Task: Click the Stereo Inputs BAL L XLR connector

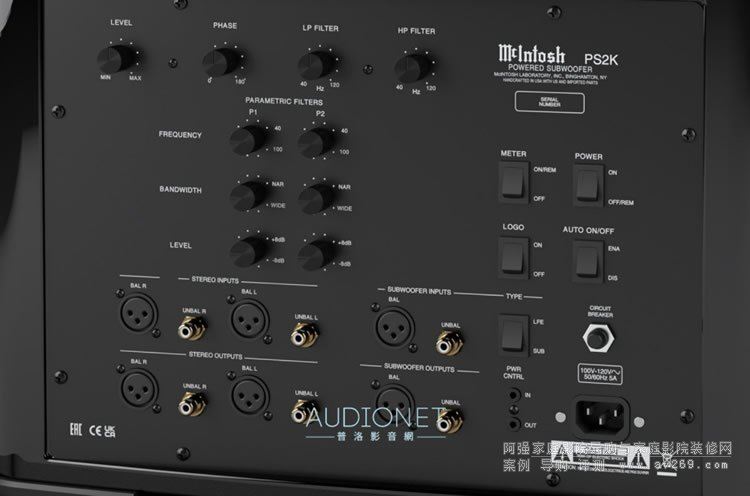Action: (249, 320)
